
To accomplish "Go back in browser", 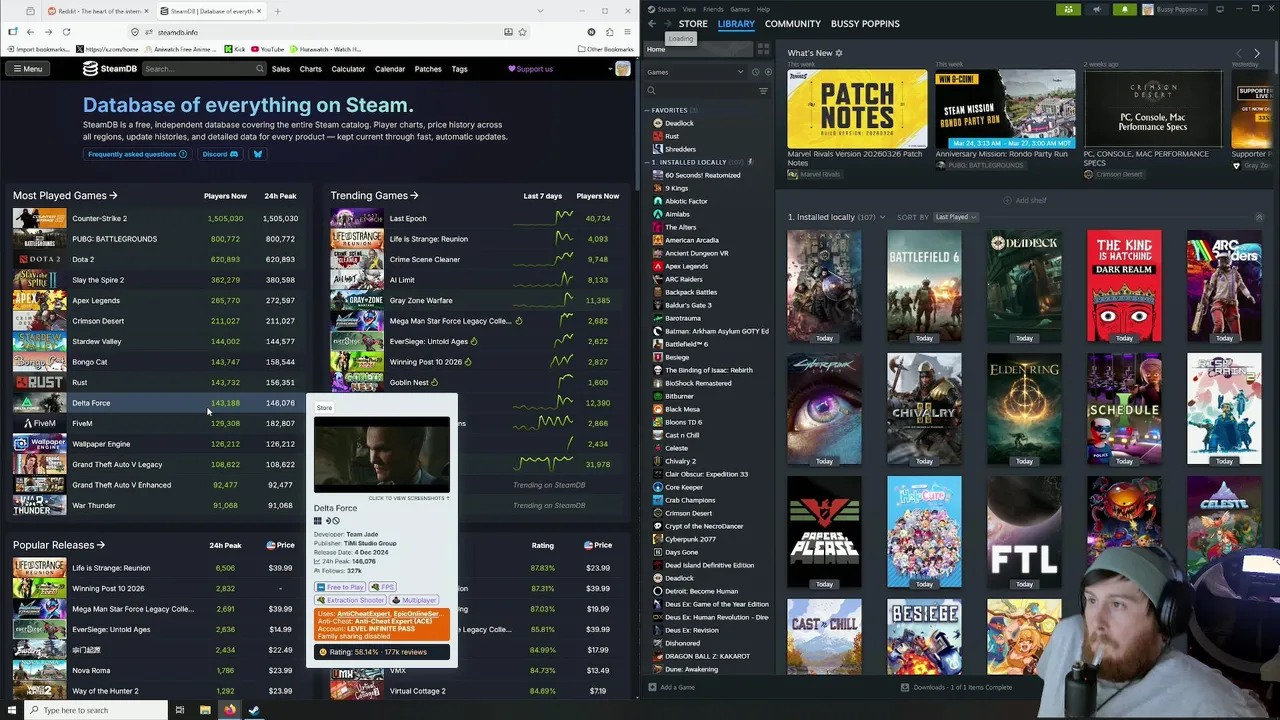I will [x=30, y=32].
